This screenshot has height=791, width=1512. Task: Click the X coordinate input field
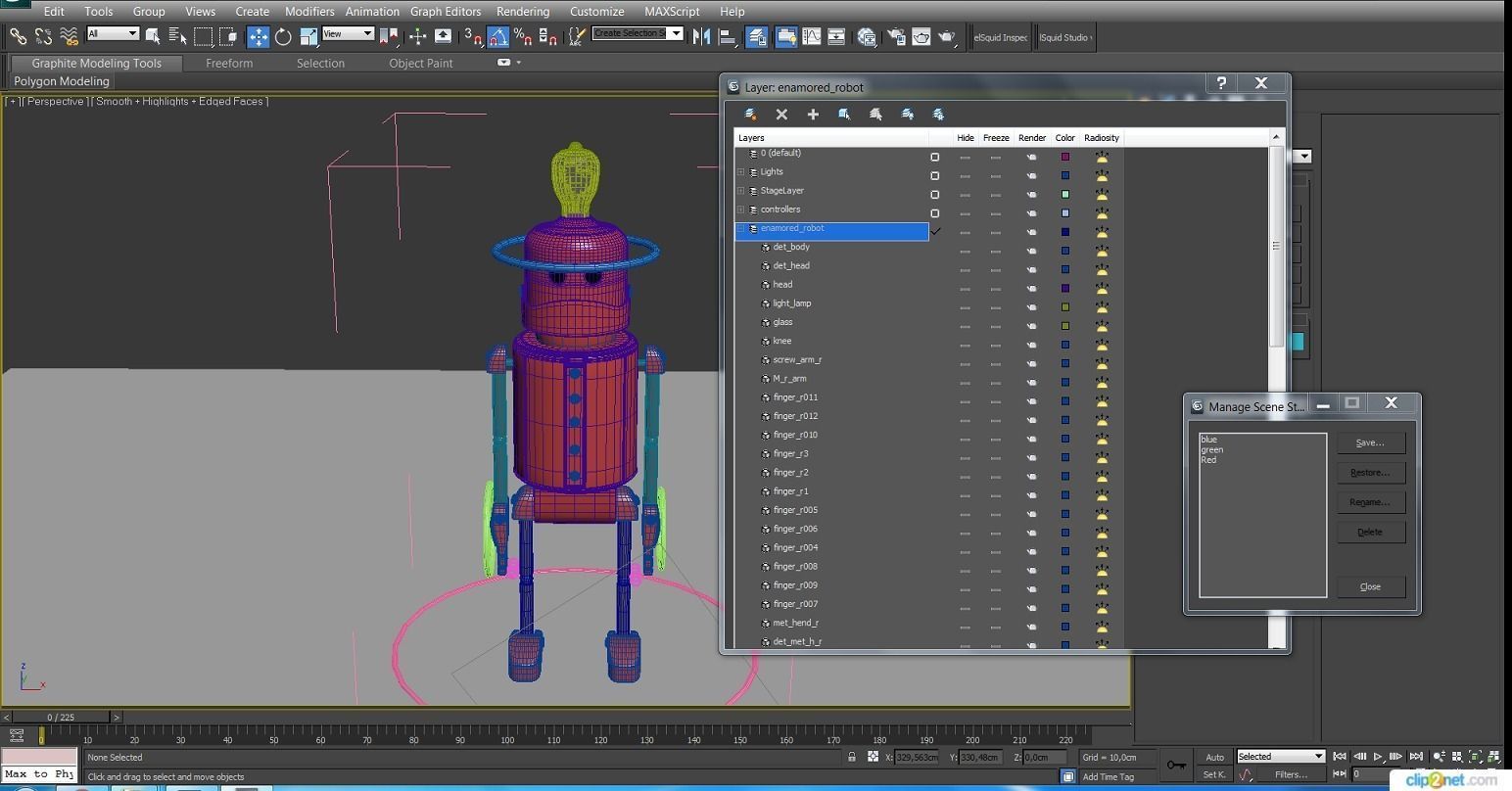[917, 757]
